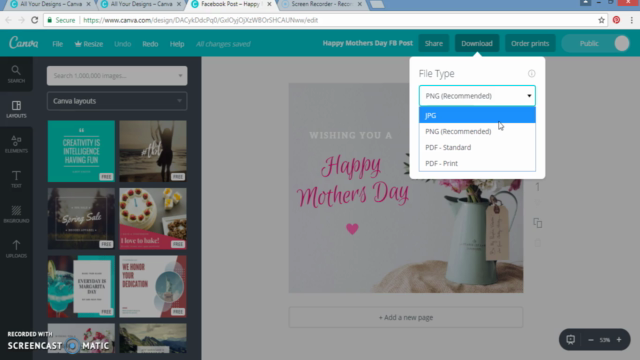This screenshot has width=640, height=360.
Task: Select PNG (Recommended) option in list
Action: point(477,131)
